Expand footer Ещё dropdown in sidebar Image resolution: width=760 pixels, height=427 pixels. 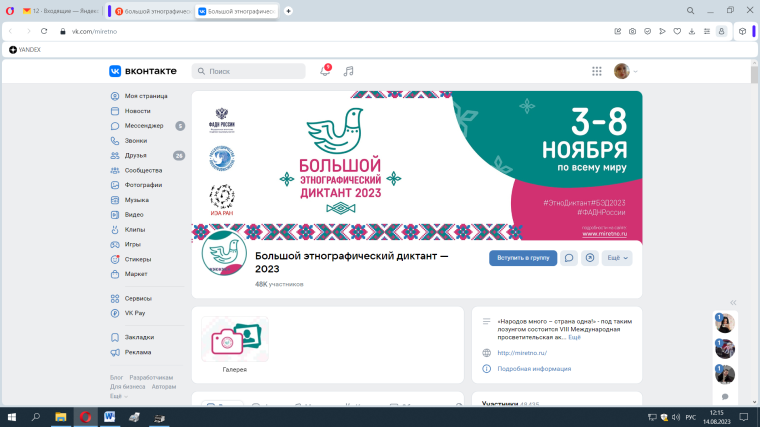point(119,396)
